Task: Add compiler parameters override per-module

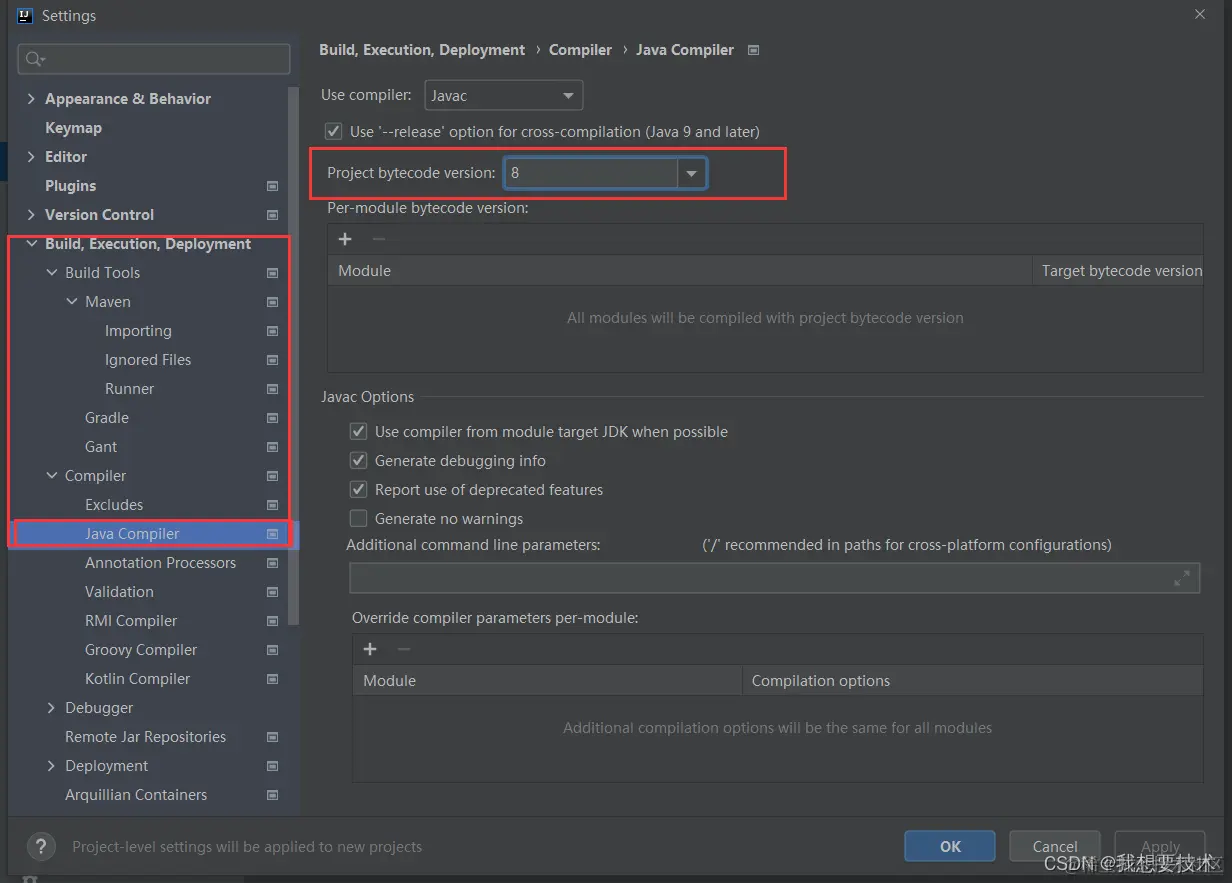Action: point(370,649)
